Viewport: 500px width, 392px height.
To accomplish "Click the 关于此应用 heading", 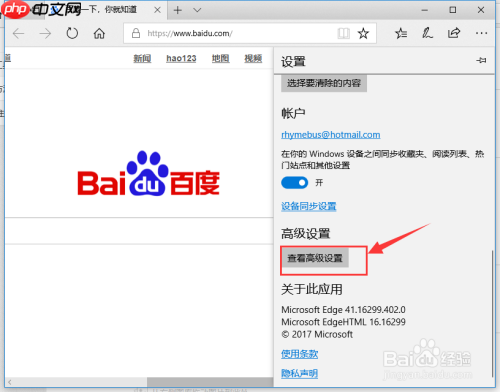I will pyautogui.click(x=312, y=289).
